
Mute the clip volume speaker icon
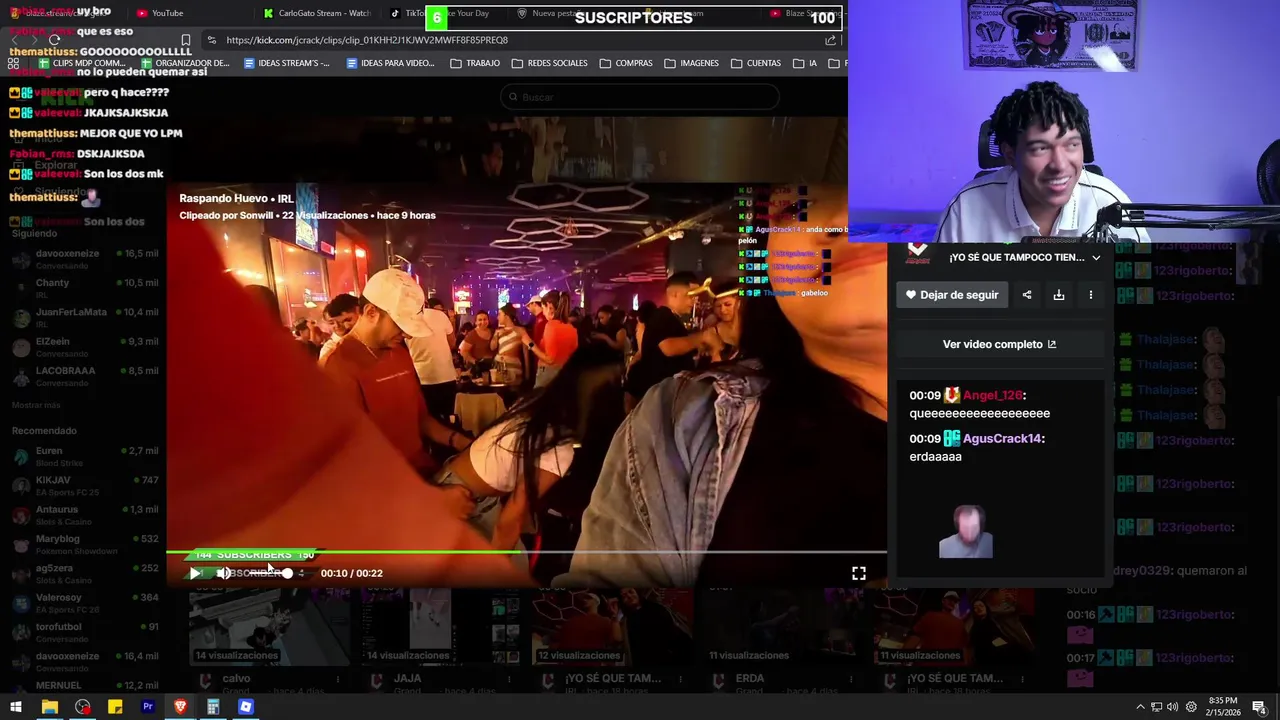point(224,573)
